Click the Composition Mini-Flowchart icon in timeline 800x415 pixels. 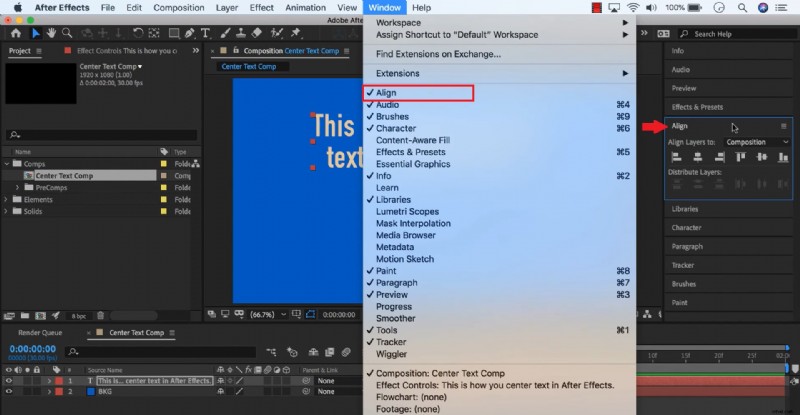(271, 352)
